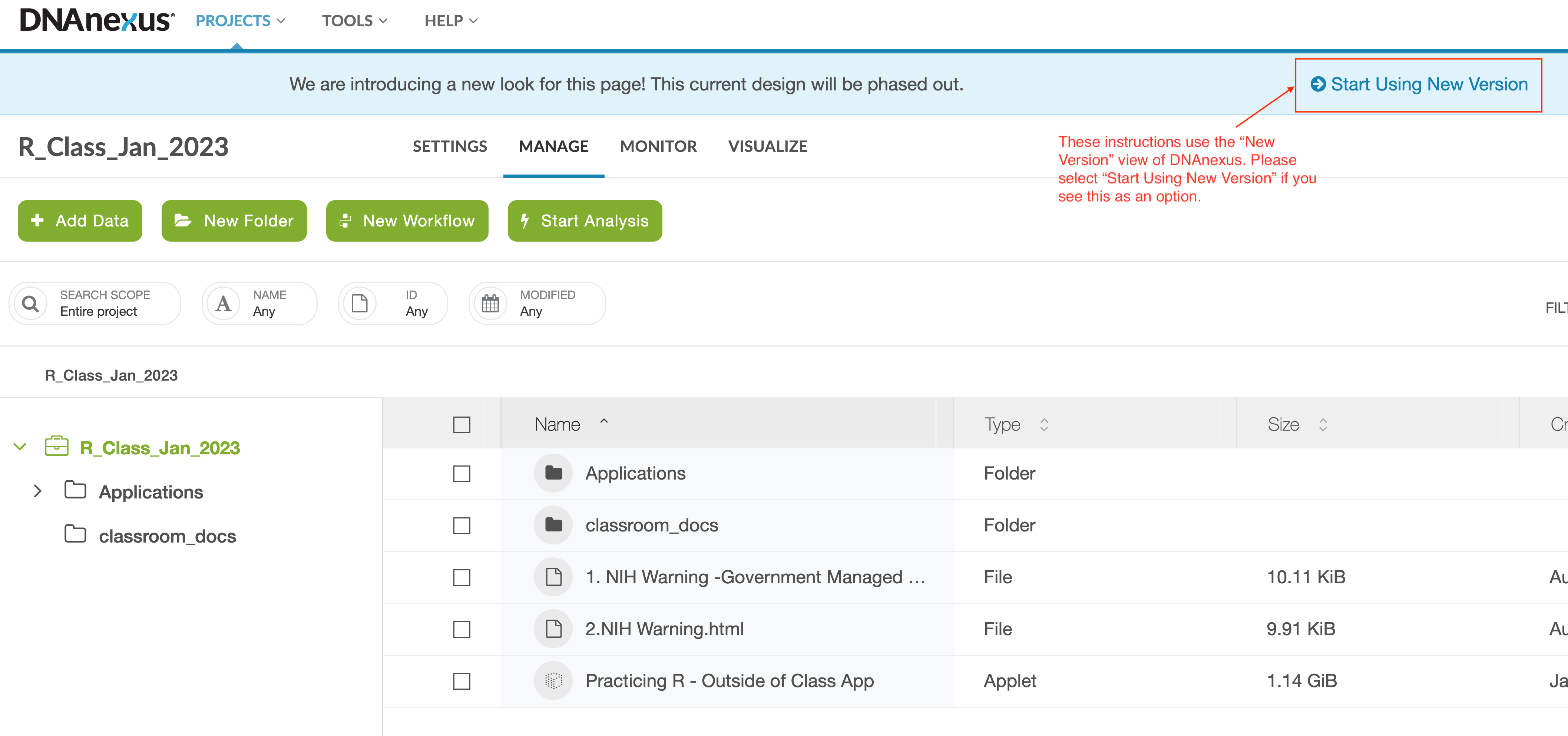The height and width of the screenshot is (736, 1568).
Task: Click the Add Data button
Action: coord(80,221)
